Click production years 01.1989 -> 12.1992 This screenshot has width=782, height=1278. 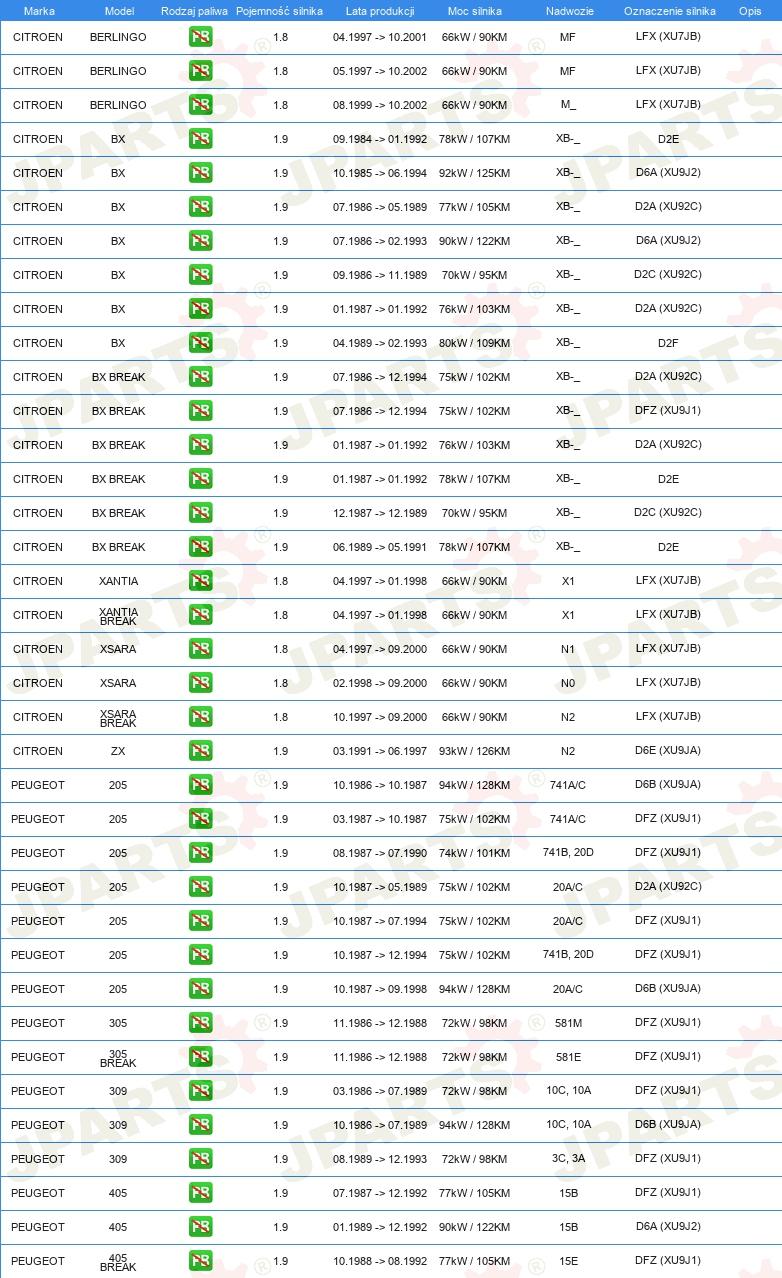point(380,1227)
